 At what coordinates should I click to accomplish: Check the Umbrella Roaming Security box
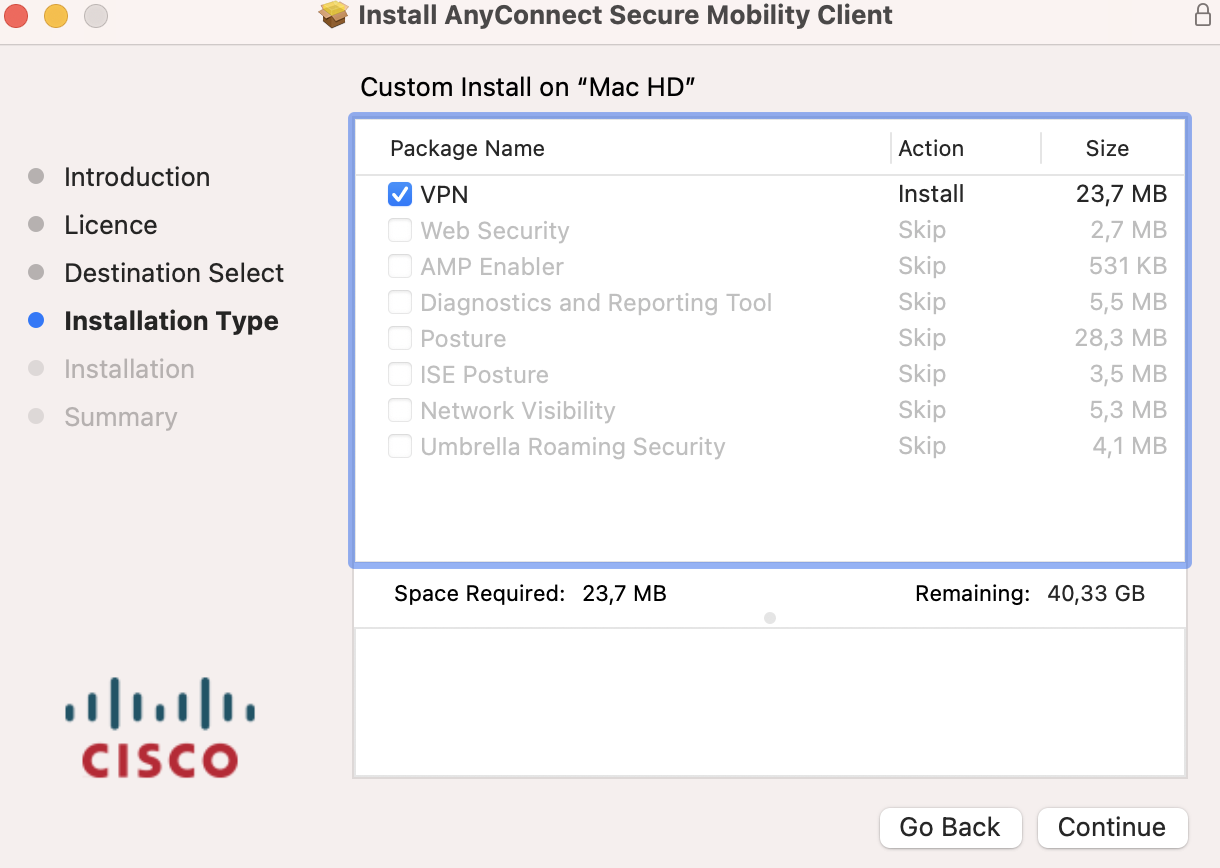[x=400, y=446]
